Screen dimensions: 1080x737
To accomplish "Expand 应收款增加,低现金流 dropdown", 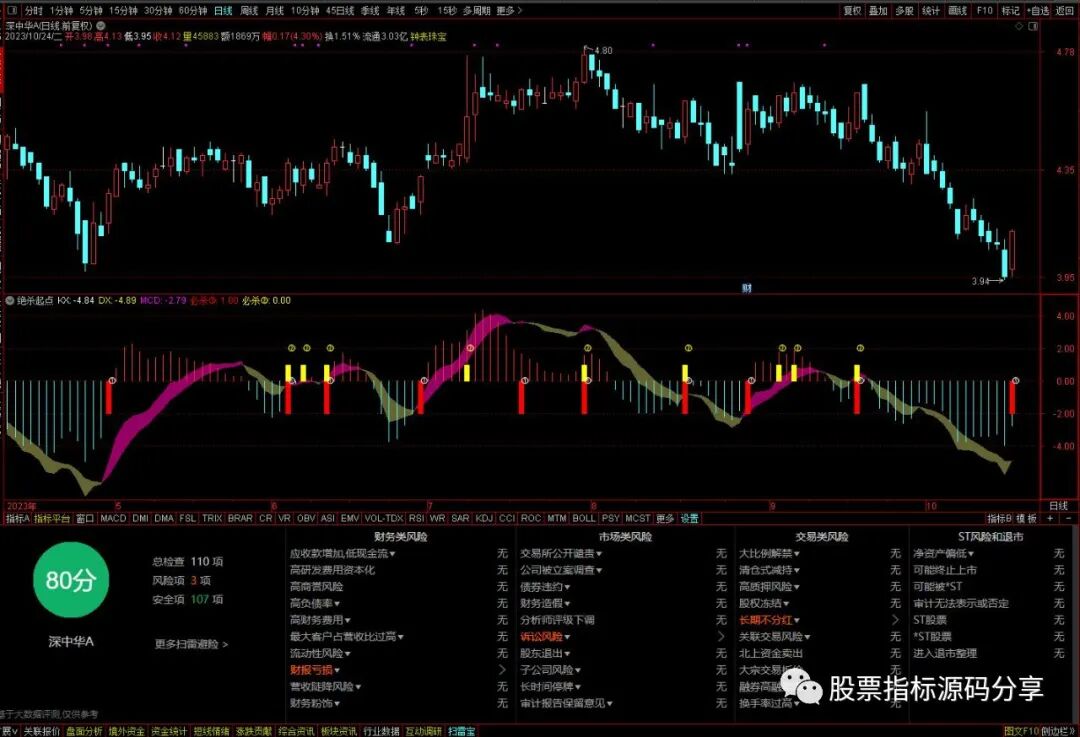I will [342, 553].
